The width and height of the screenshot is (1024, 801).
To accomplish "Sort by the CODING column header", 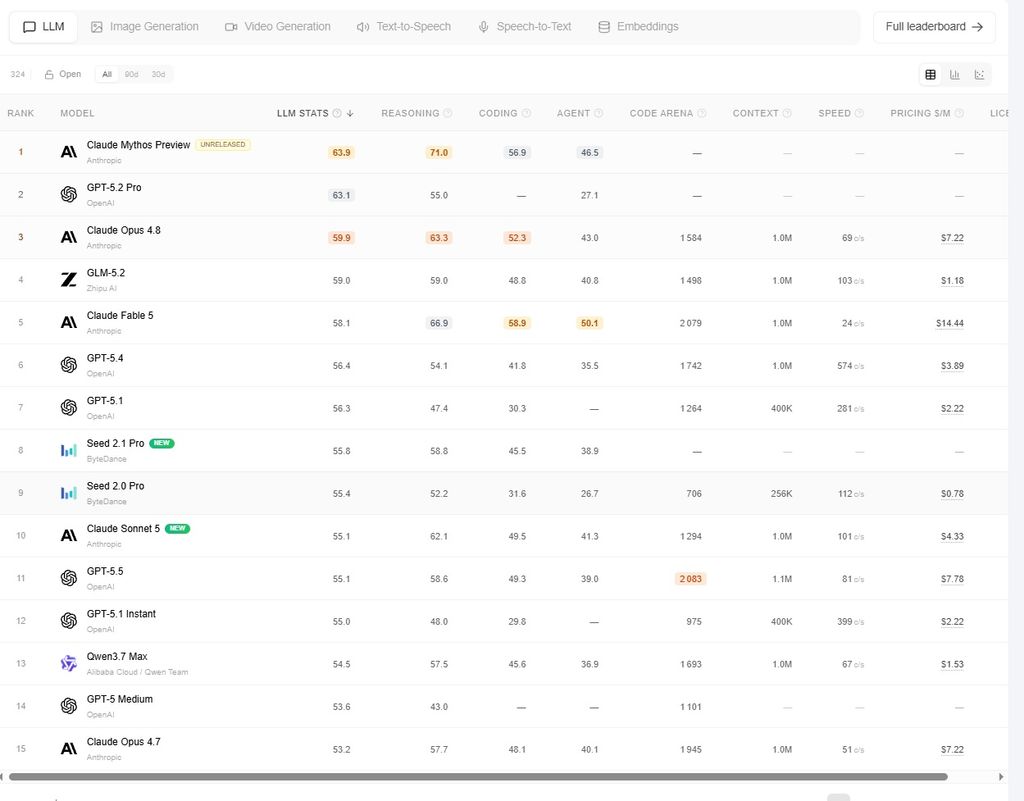I will point(498,114).
